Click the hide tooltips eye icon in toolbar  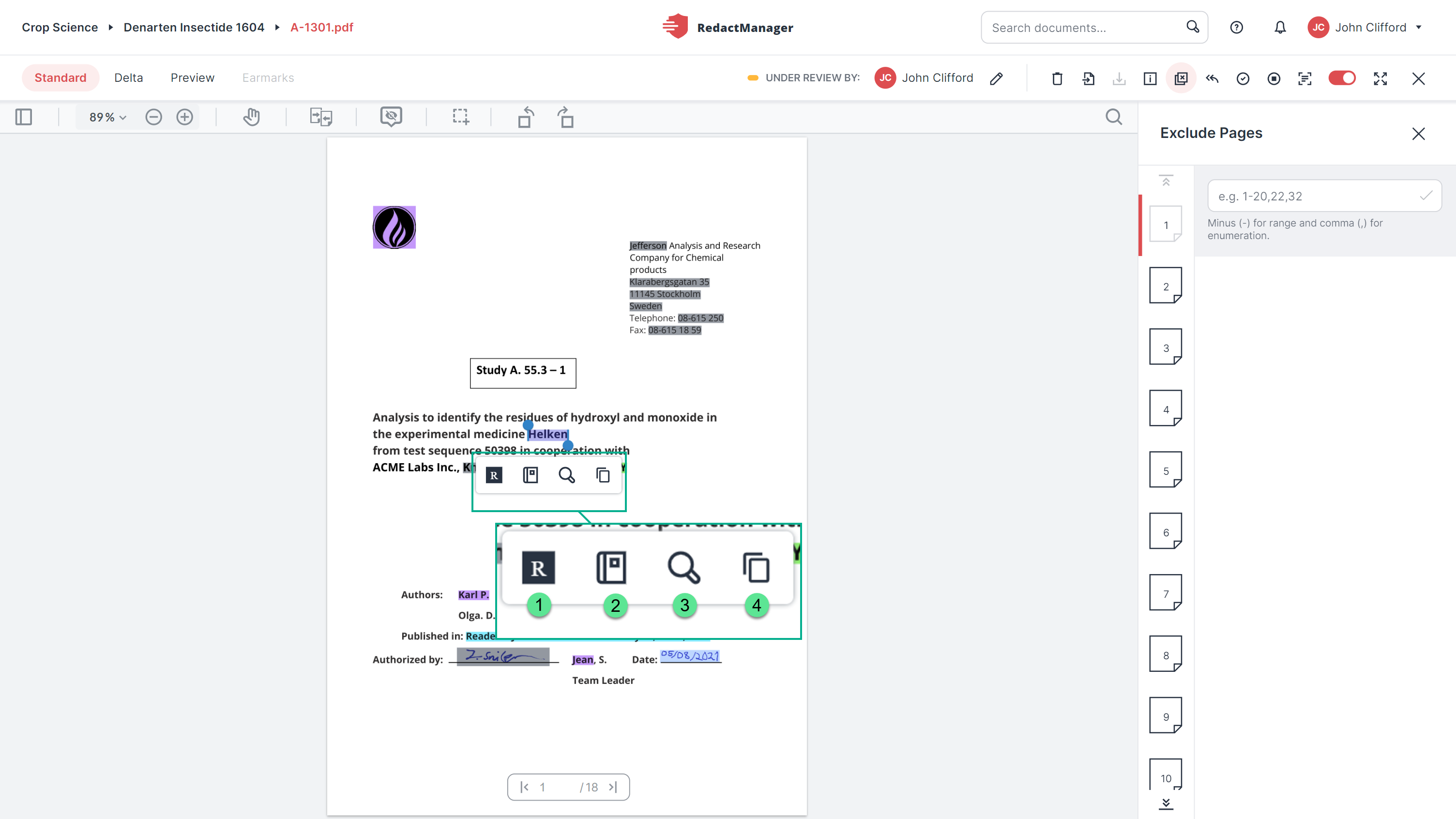pos(391,117)
